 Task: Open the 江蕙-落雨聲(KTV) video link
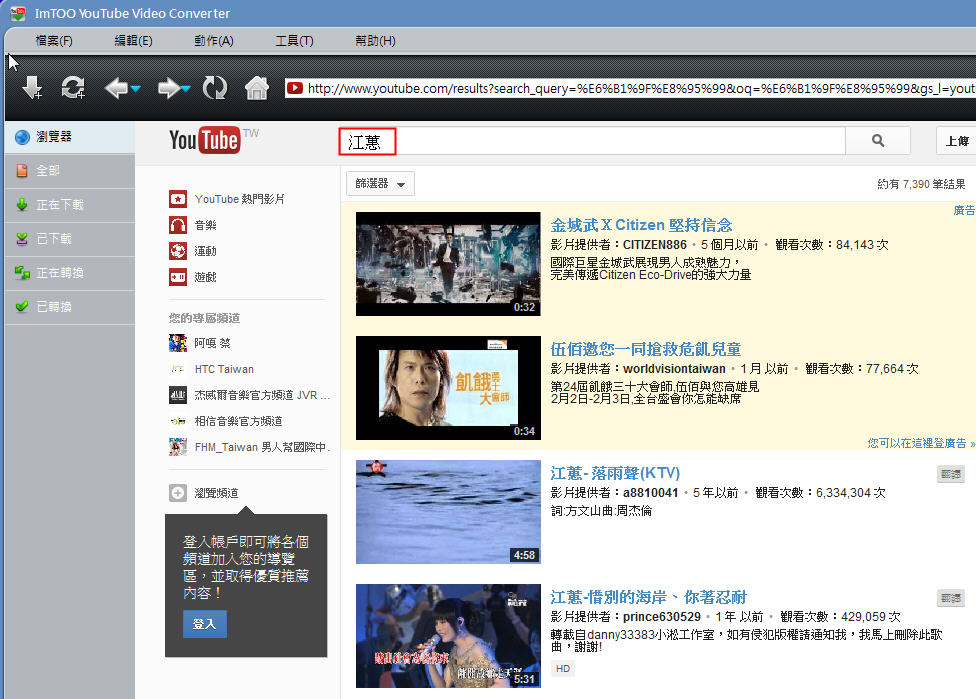pyautogui.click(x=615, y=472)
